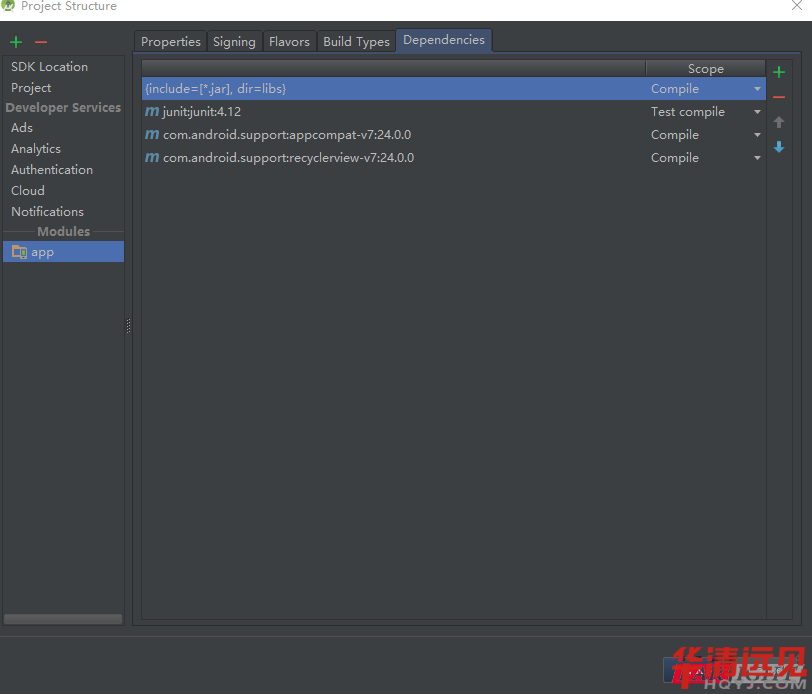Select SDK Location in the sidebar
The width and height of the screenshot is (812, 694).
[x=49, y=67]
